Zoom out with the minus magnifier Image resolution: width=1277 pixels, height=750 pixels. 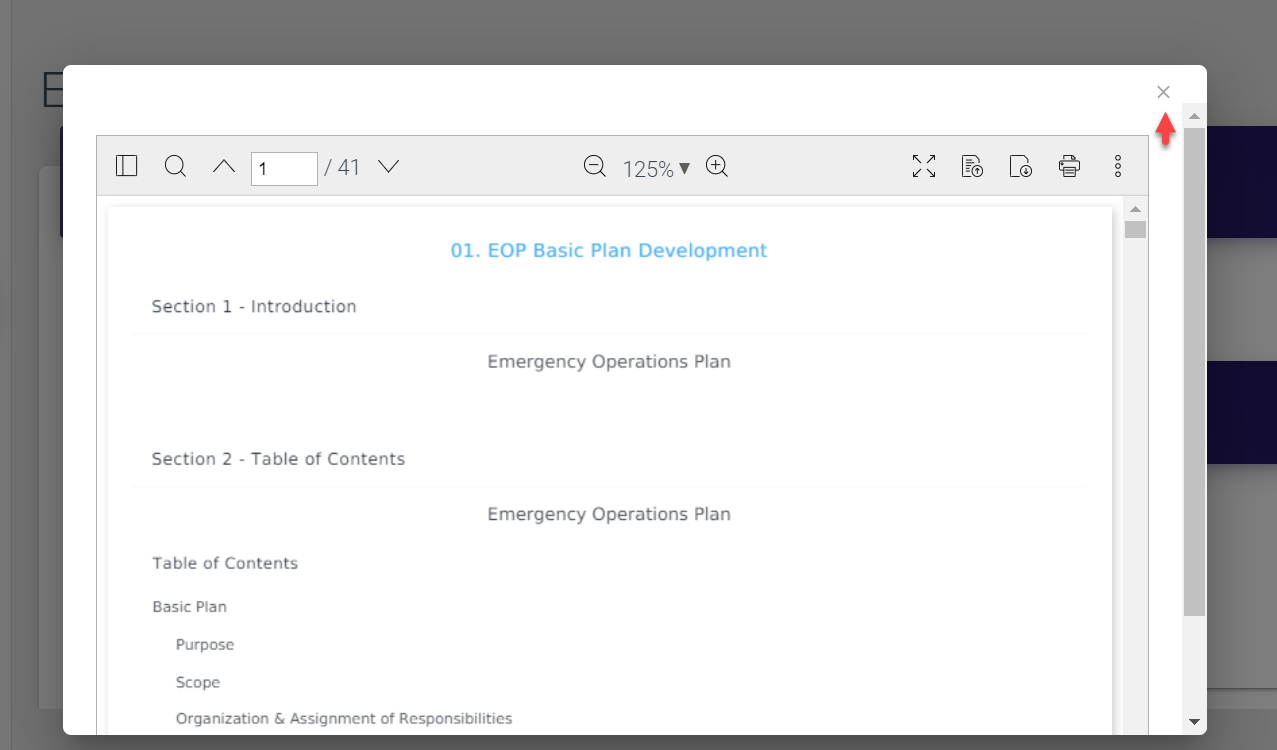pyautogui.click(x=595, y=167)
